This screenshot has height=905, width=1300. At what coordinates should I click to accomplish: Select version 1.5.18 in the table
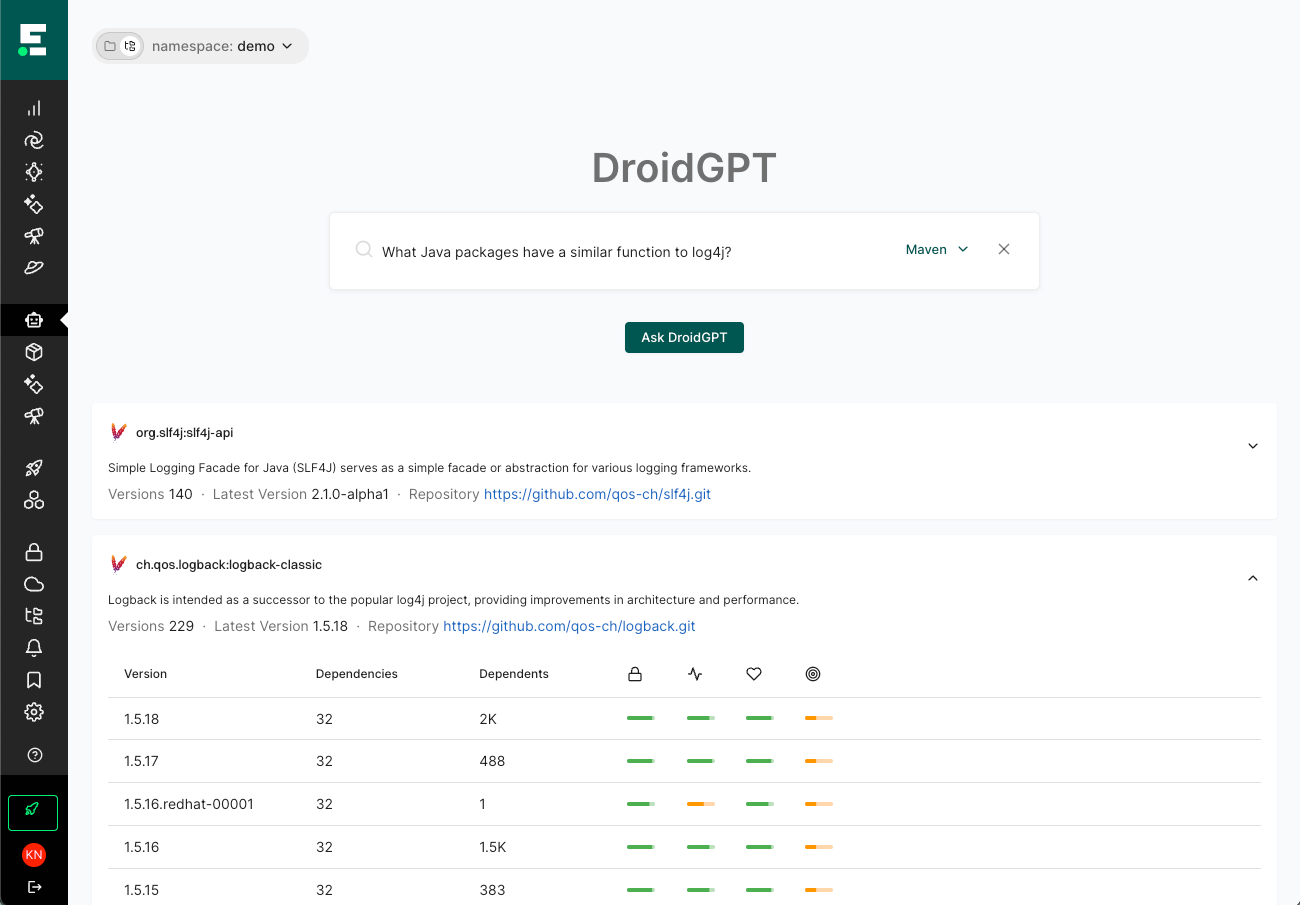[x=142, y=719]
